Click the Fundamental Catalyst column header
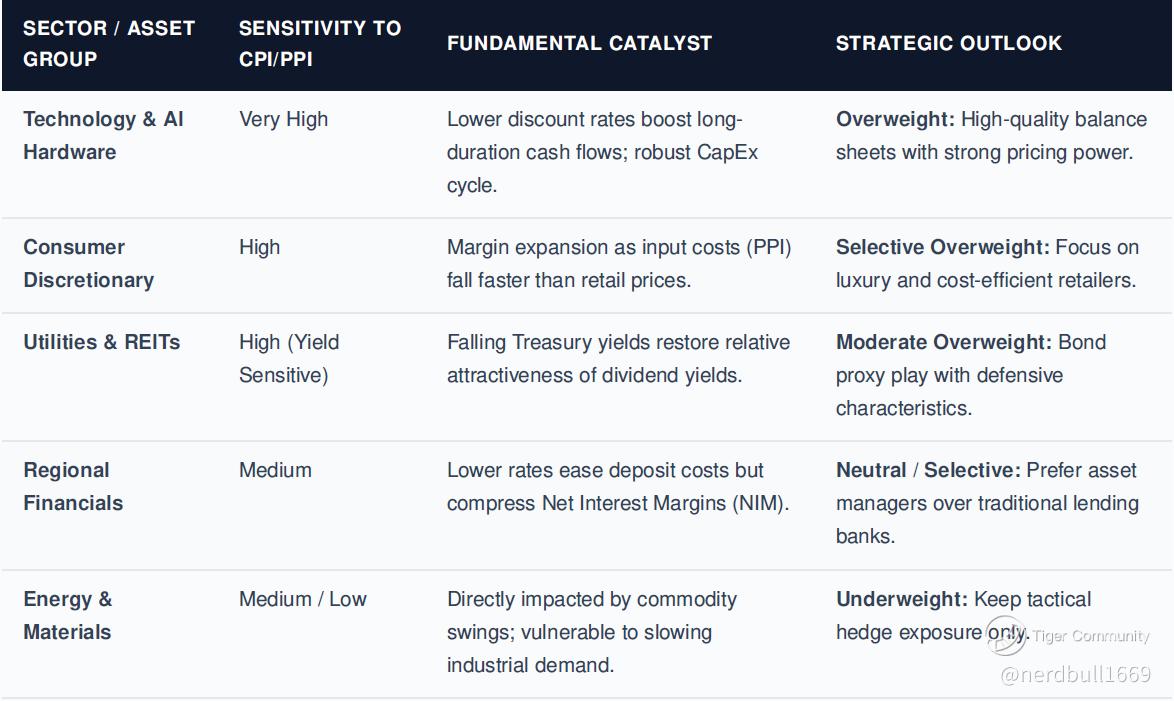The width and height of the screenshot is (1174, 701). [x=580, y=43]
